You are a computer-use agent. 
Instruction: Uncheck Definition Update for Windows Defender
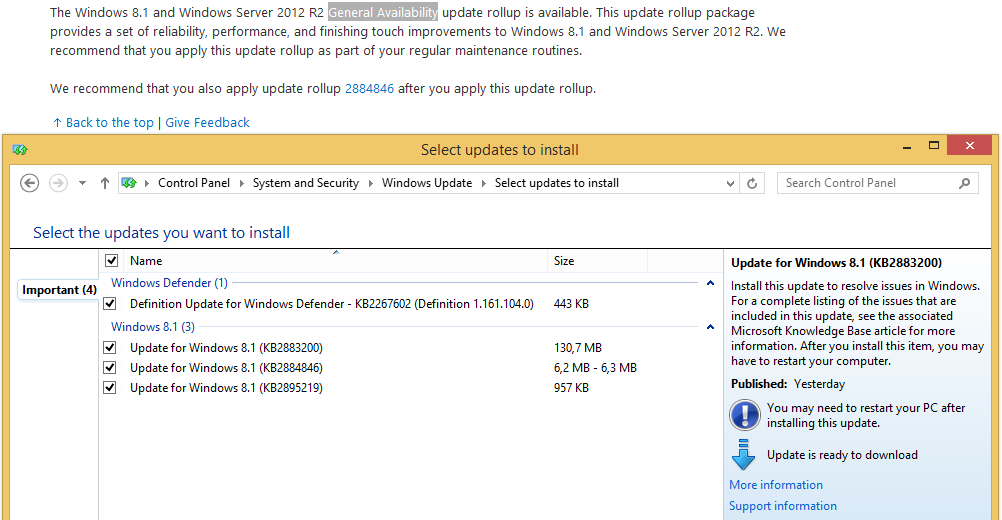(x=110, y=303)
